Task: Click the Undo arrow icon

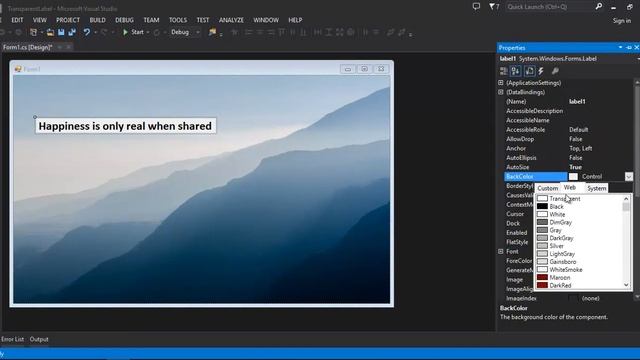Action: [87, 32]
